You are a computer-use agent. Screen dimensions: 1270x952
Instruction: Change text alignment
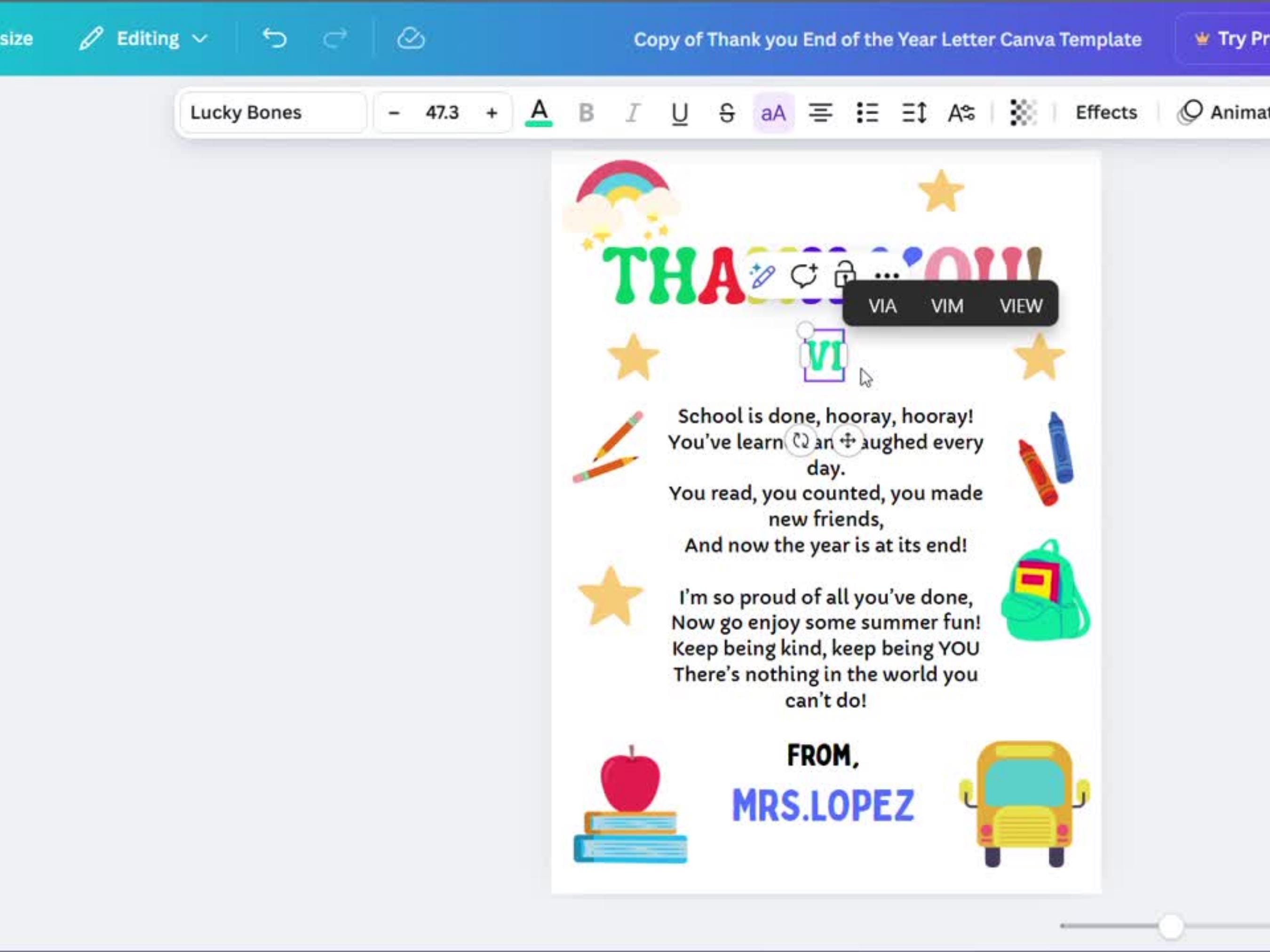click(820, 112)
